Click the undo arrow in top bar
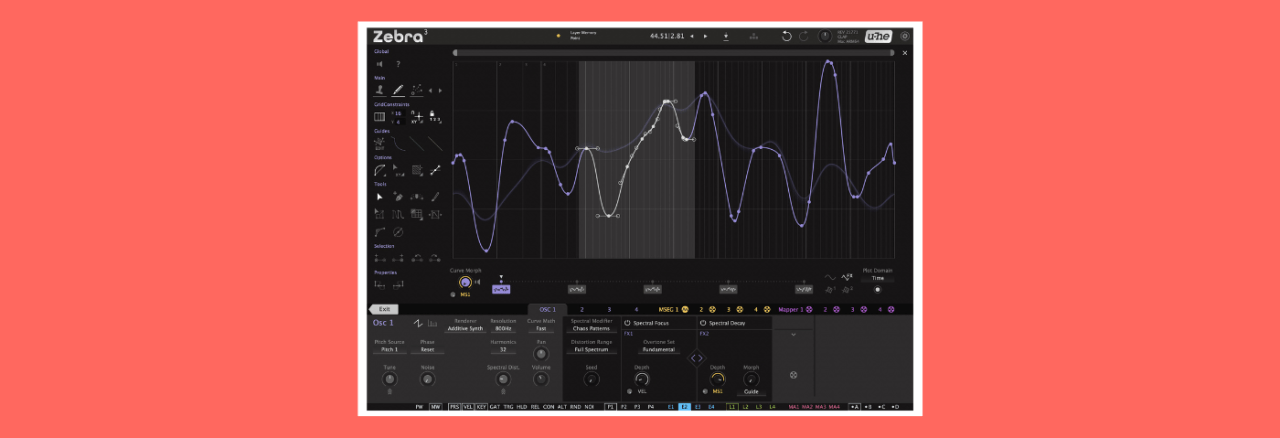 [786, 36]
